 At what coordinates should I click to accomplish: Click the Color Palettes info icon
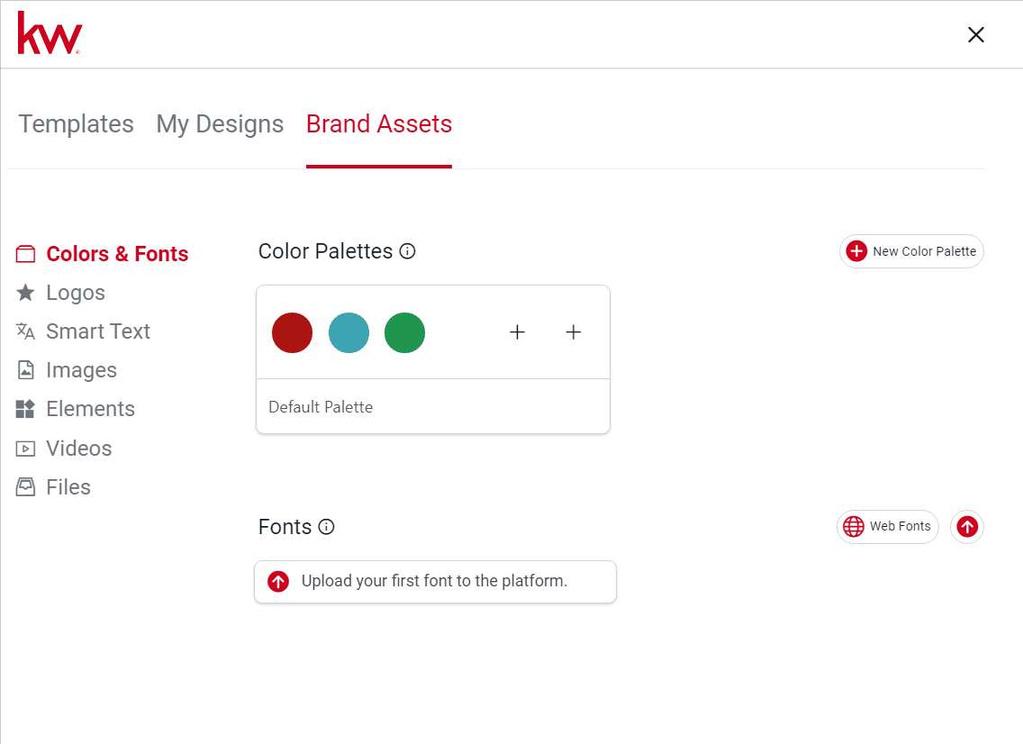(x=407, y=252)
